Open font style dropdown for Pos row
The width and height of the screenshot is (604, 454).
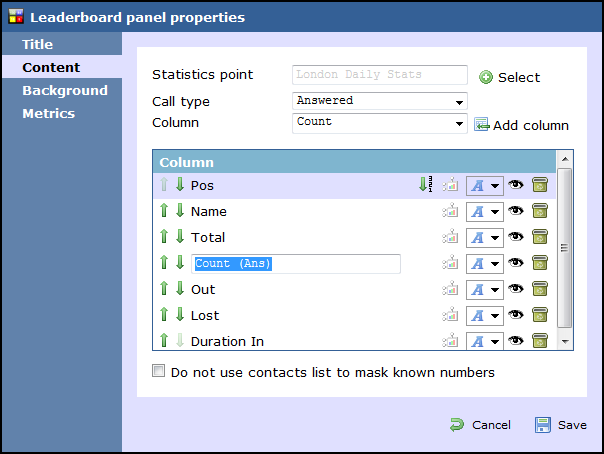click(x=485, y=186)
